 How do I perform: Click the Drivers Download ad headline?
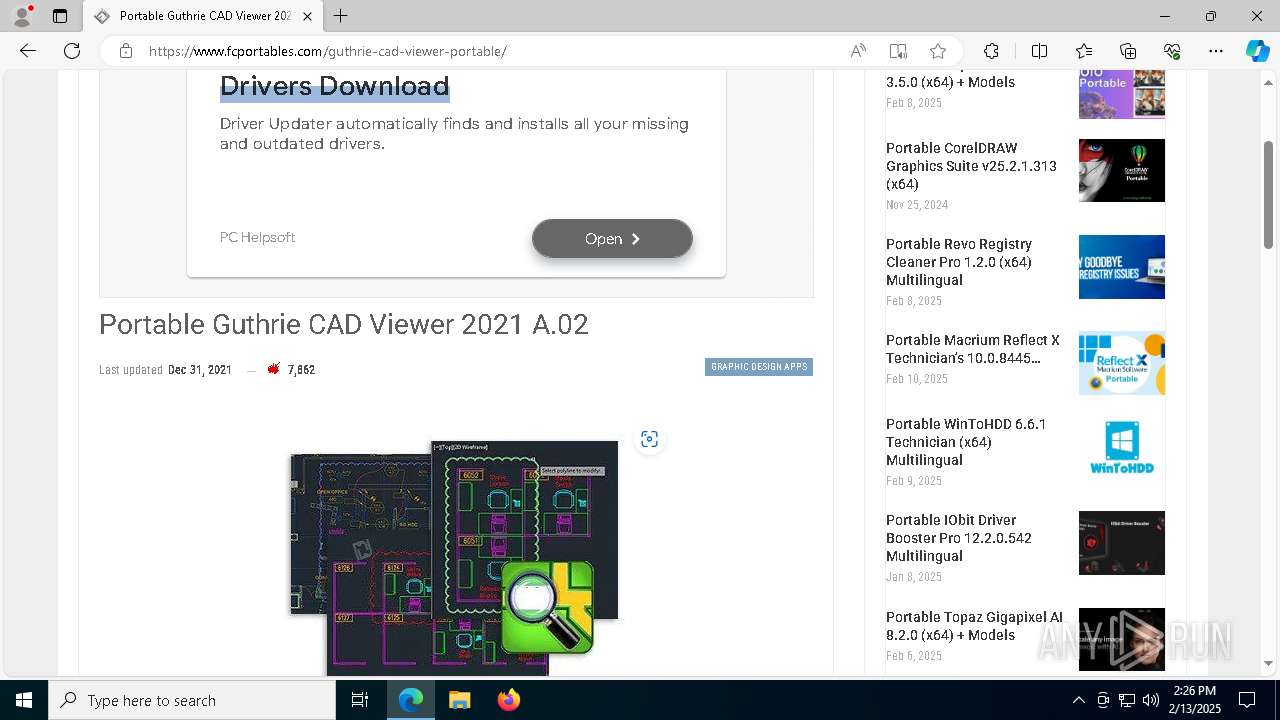pyautogui.click(x=334, y=86)
